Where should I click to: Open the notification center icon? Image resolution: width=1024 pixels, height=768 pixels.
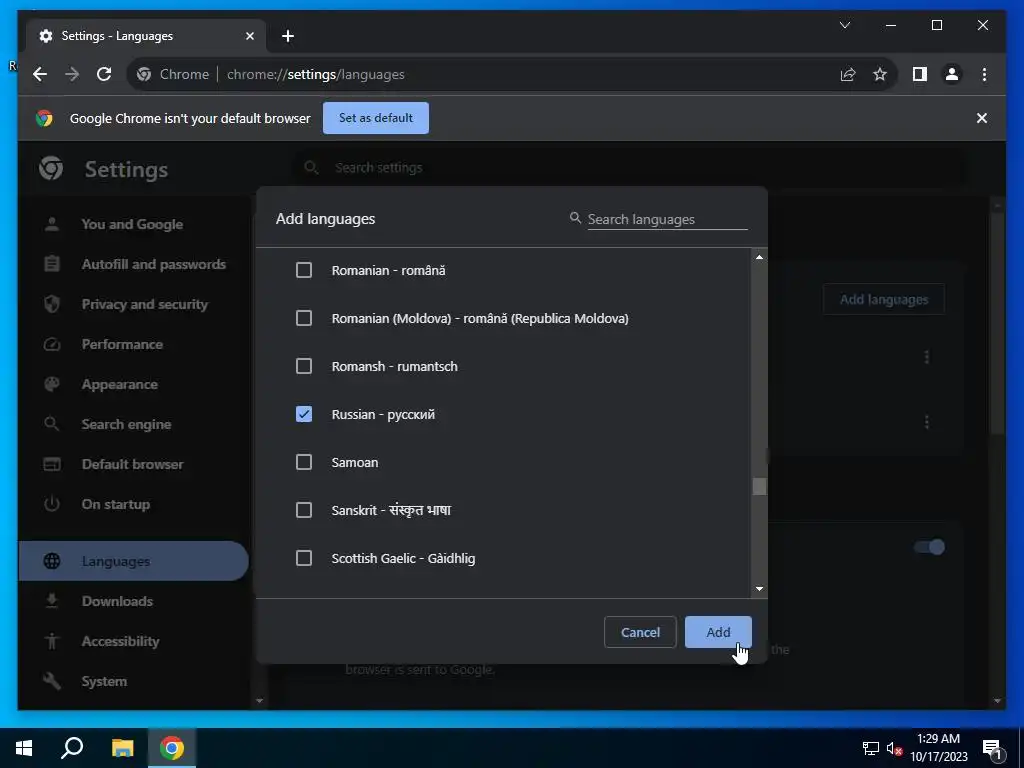point(992,748)
